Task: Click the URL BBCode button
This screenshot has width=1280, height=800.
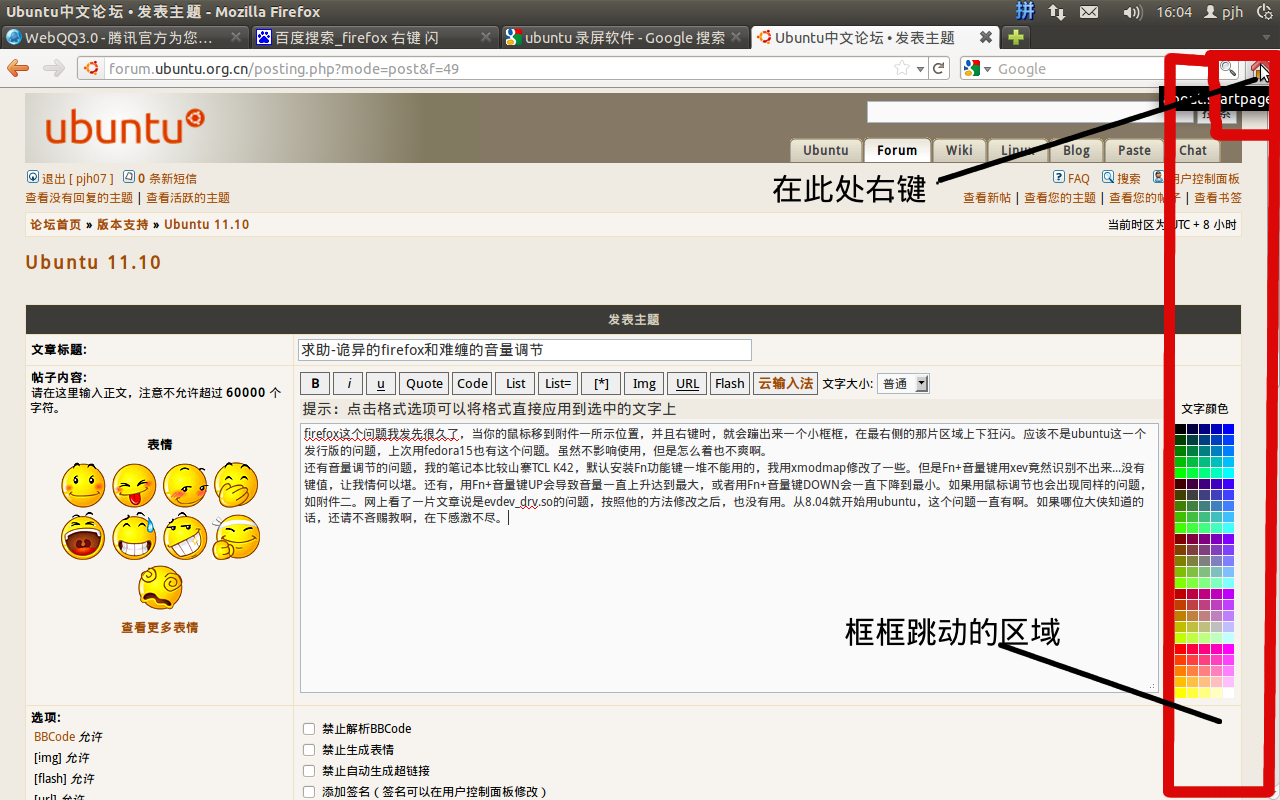Action: pyautogui.click(x=688, y=384)
